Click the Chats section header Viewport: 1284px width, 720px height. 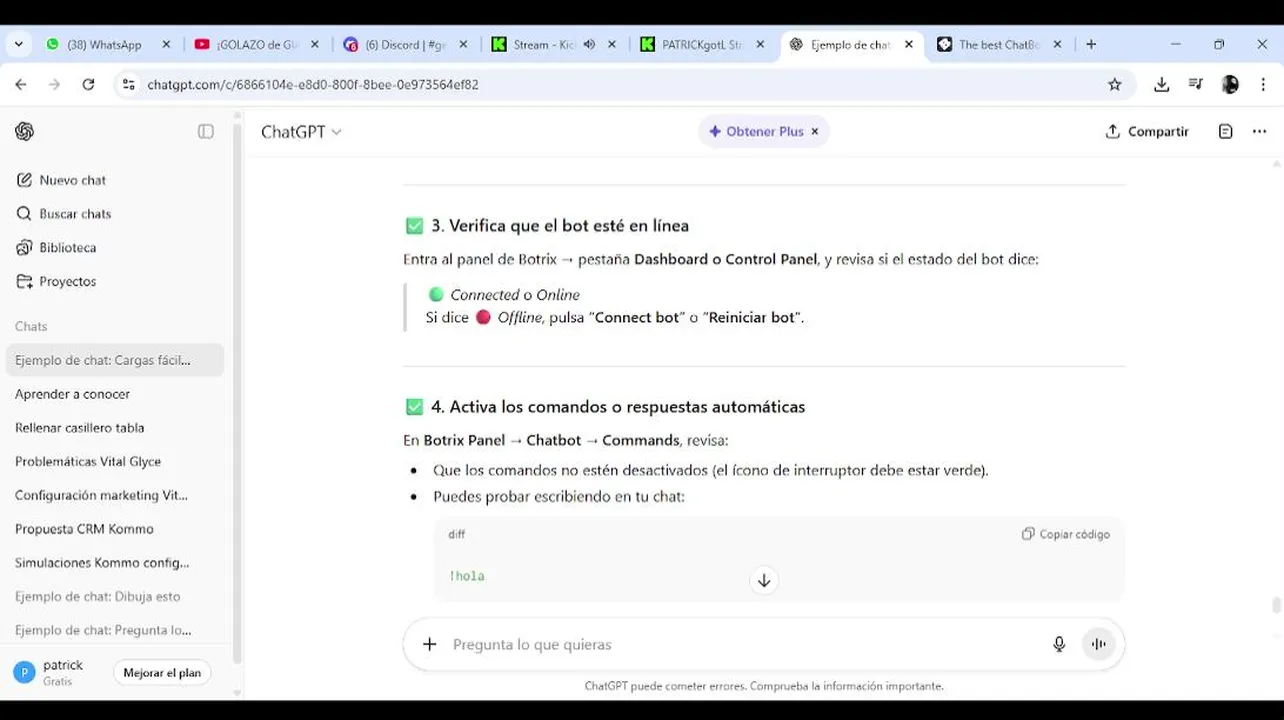(31, 326)
